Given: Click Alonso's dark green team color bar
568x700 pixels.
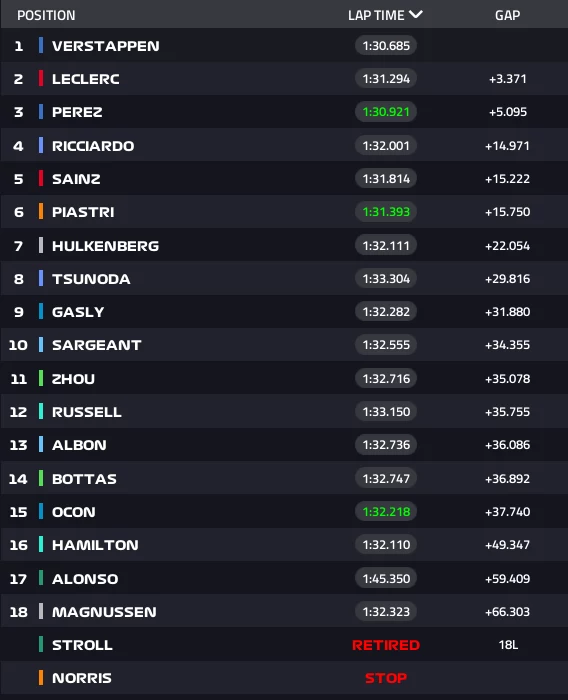Looking at the screenshot, I should click(x=41, y=578).
